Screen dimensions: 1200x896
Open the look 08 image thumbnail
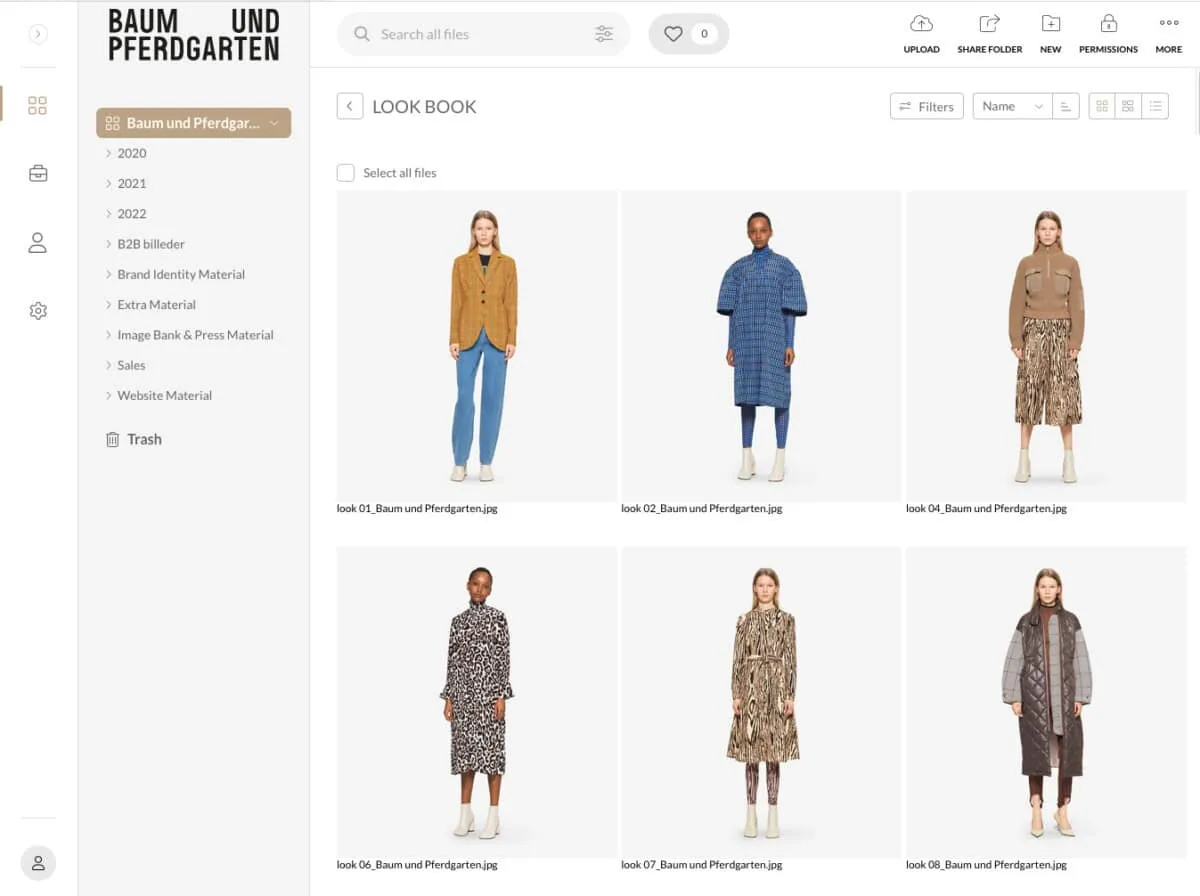coord(1046,702)
